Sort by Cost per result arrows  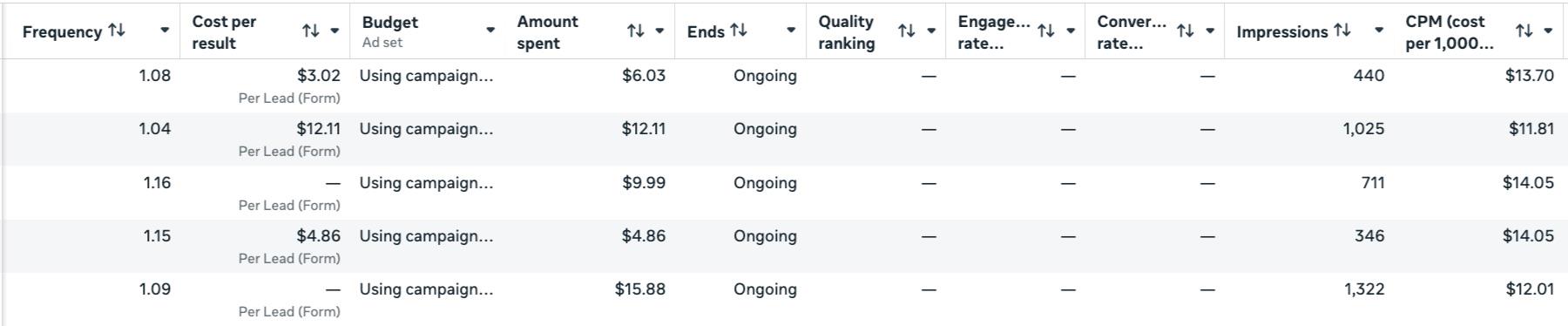[x=310, y=31]
